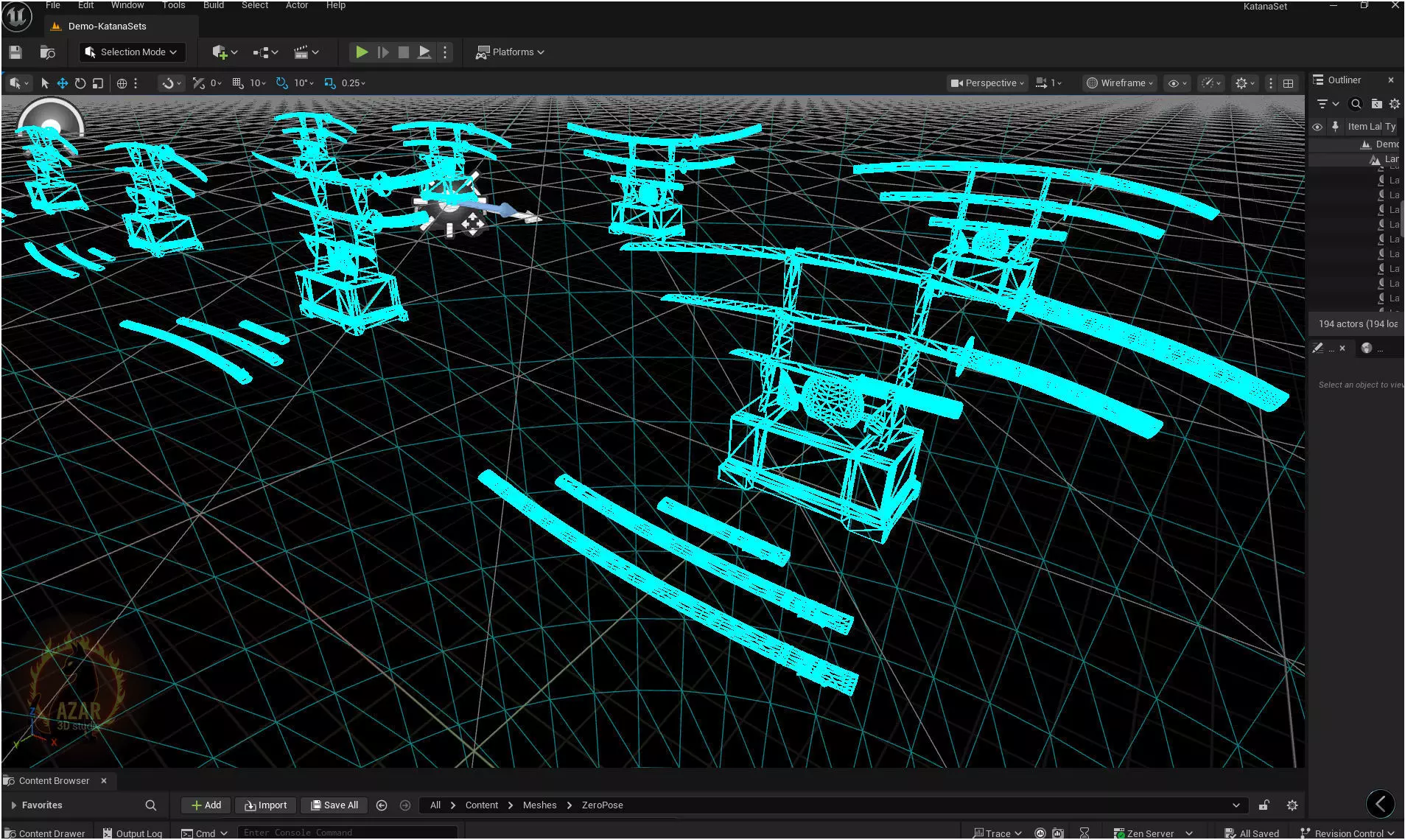Viewport: 1405px width, 840px height.
Task: Click the Import button
Action: (x=266, y=805)
